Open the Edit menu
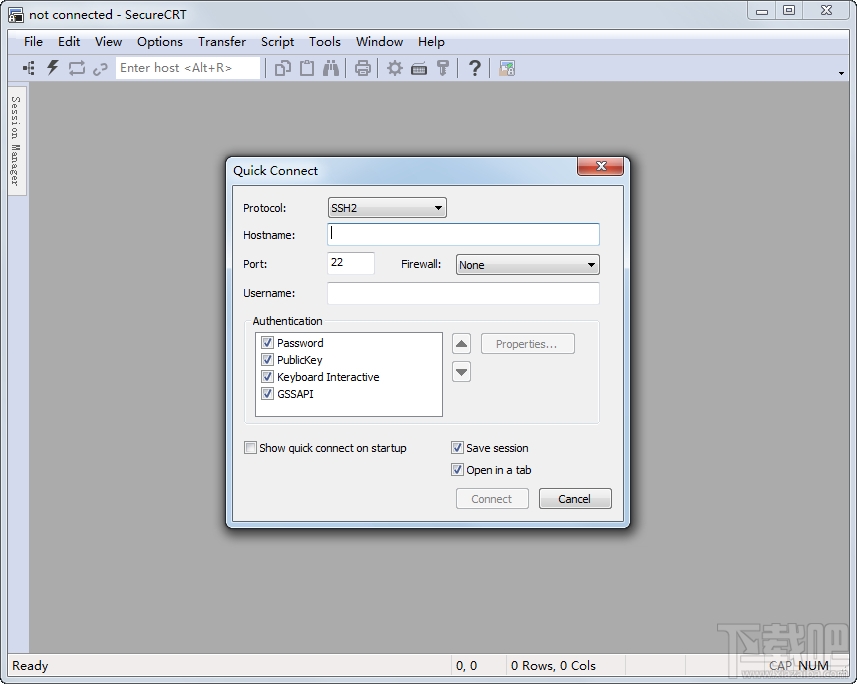The width and height of the screenshot is (857, 684). (x=69, y=42)
